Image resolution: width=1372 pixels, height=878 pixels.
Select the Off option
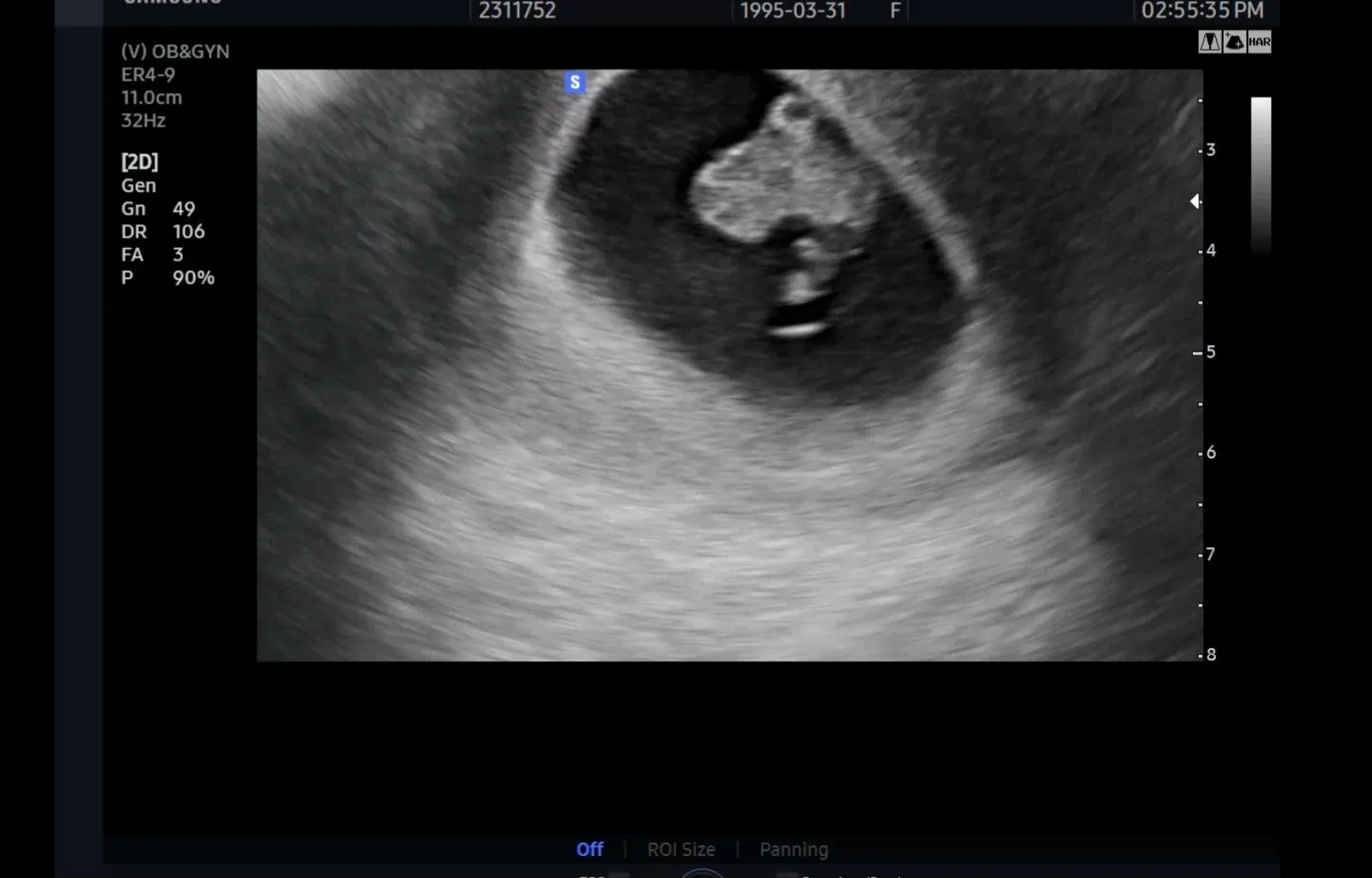click(590, 849)
